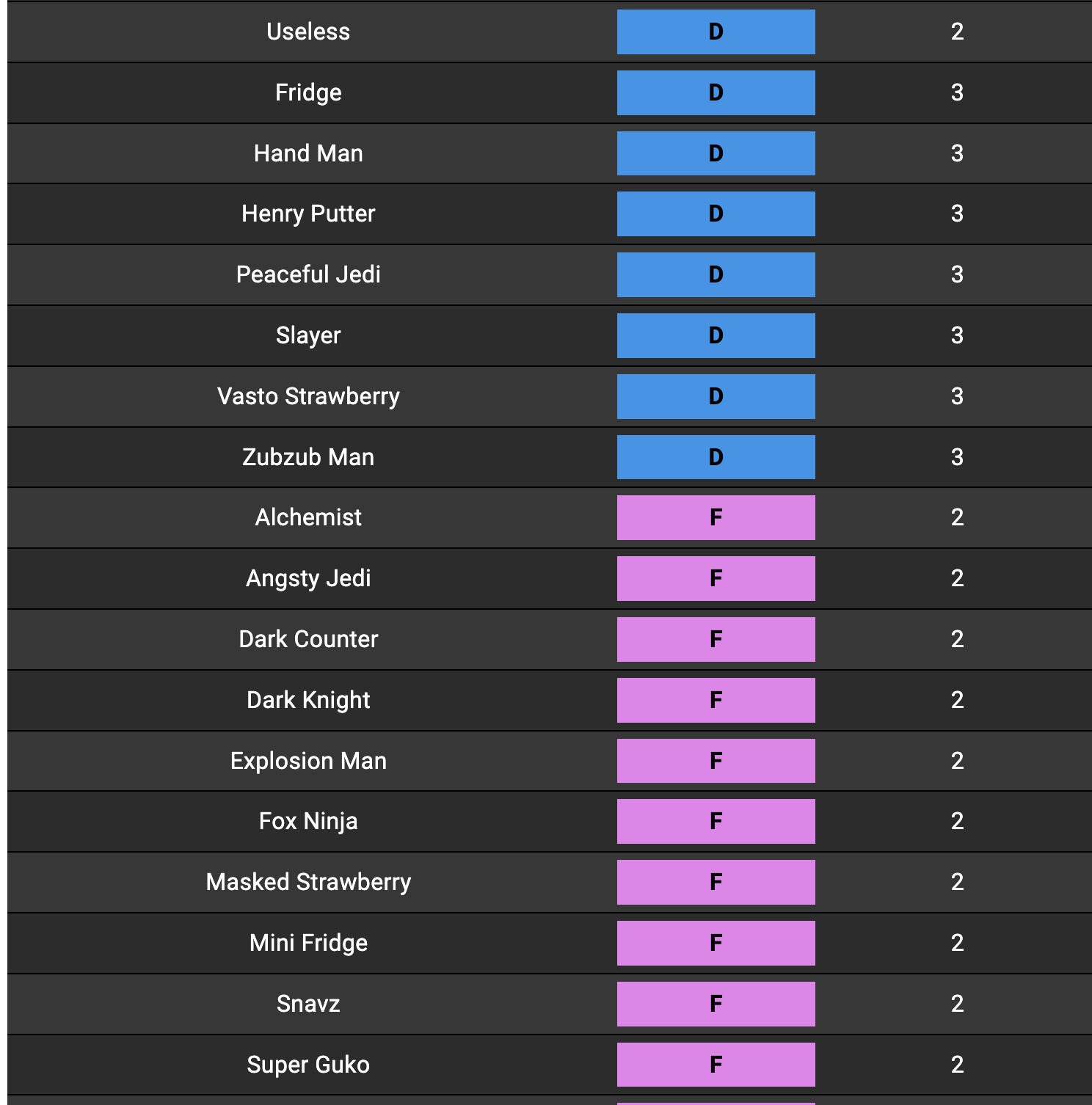Select the Fridge row name
1092x1105 pixels.
click(x=308, y=92)
